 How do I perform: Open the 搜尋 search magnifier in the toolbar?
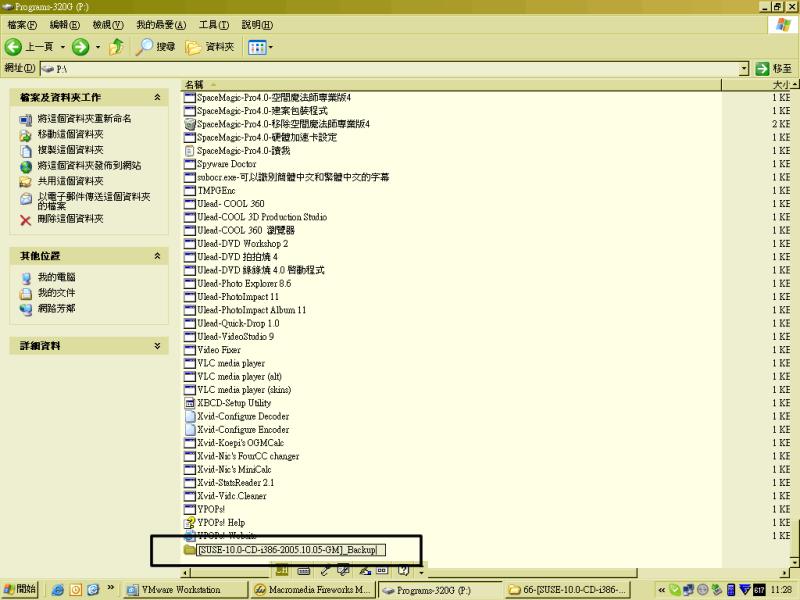(145, 47)
